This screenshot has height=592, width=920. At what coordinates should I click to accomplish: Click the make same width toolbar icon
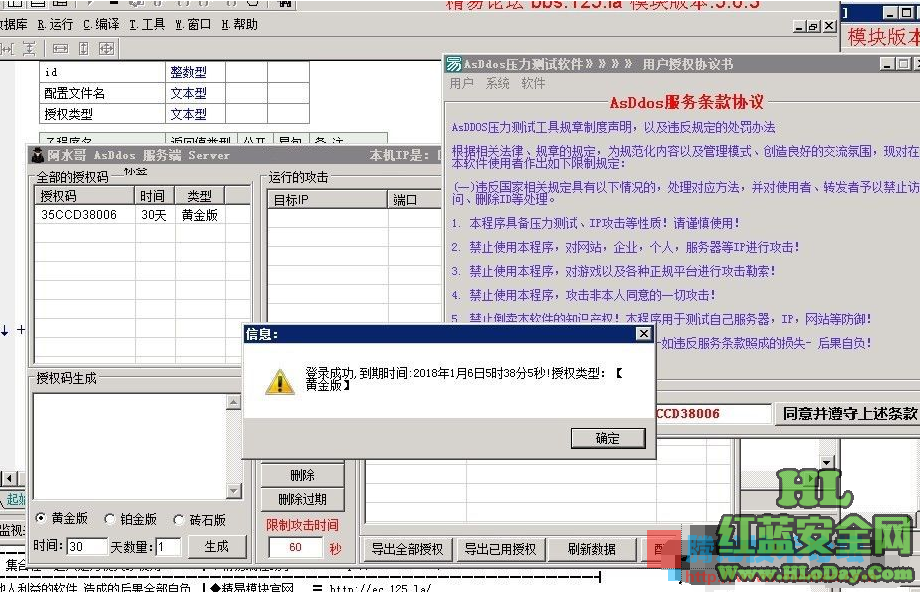(60, 49)
